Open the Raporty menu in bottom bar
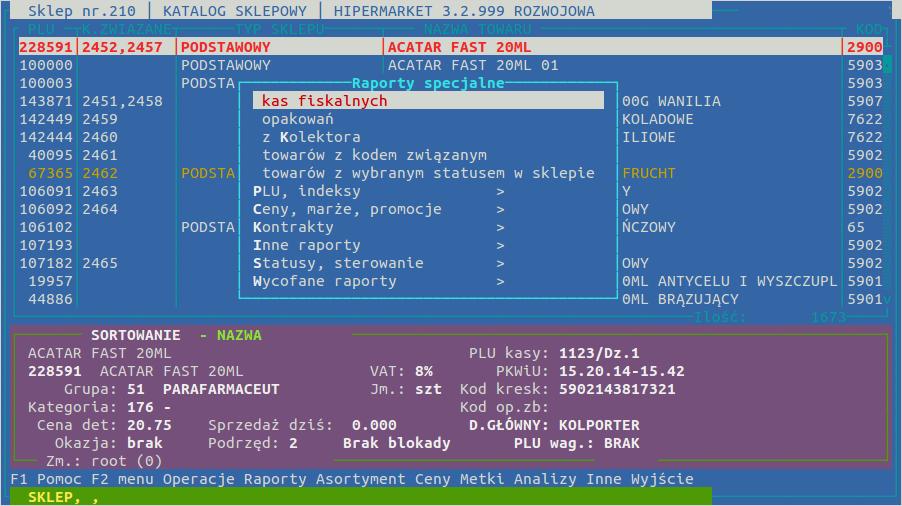 (275, 479)
